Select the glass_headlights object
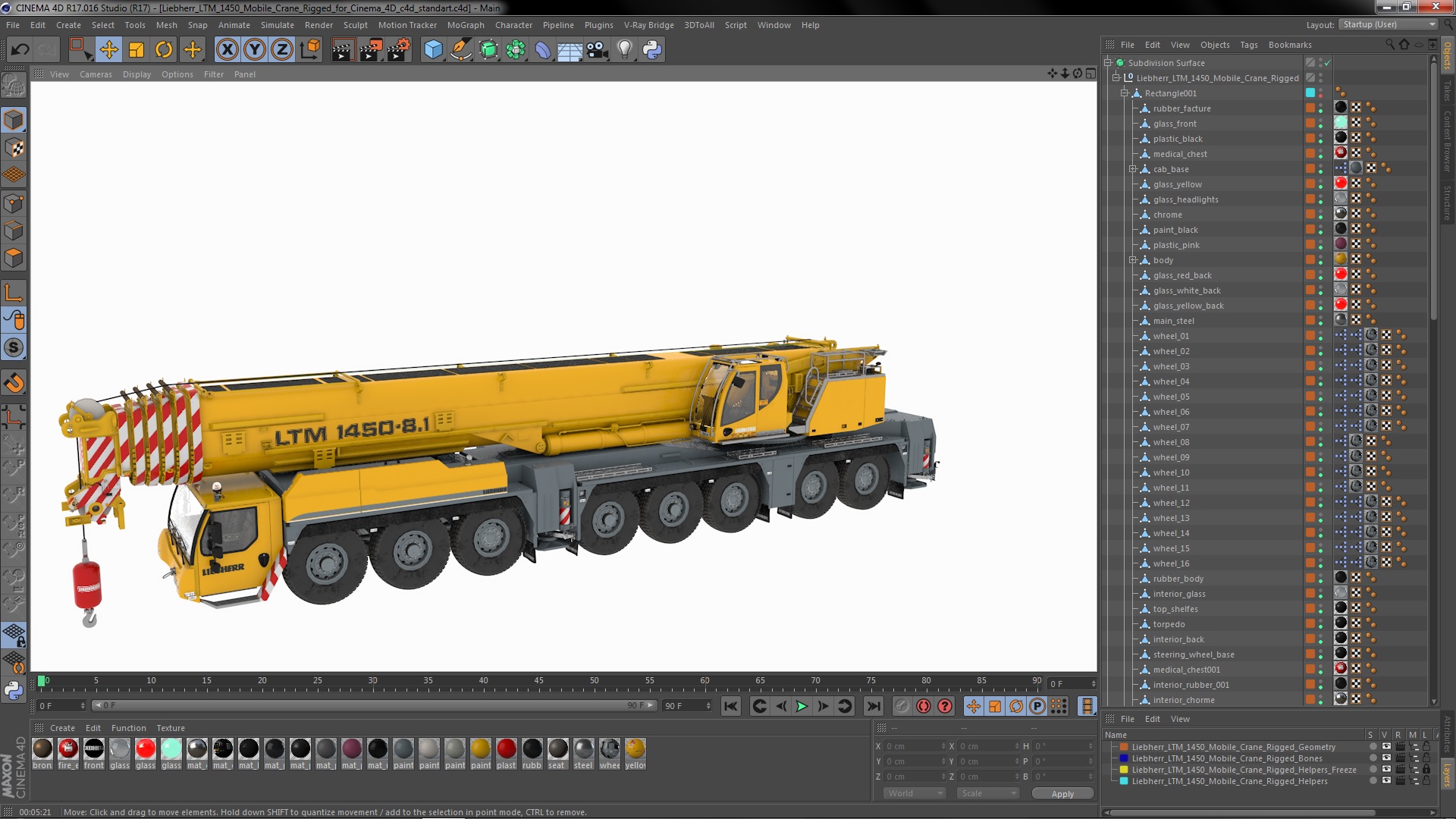 [1186, 199]
